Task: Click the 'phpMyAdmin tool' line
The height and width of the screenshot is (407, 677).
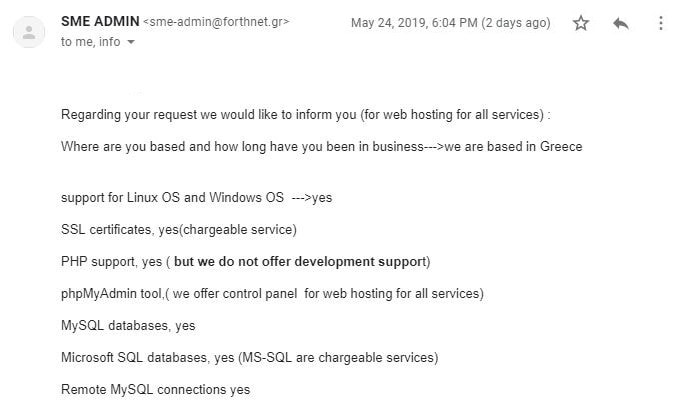Action: tap(272, 293)
